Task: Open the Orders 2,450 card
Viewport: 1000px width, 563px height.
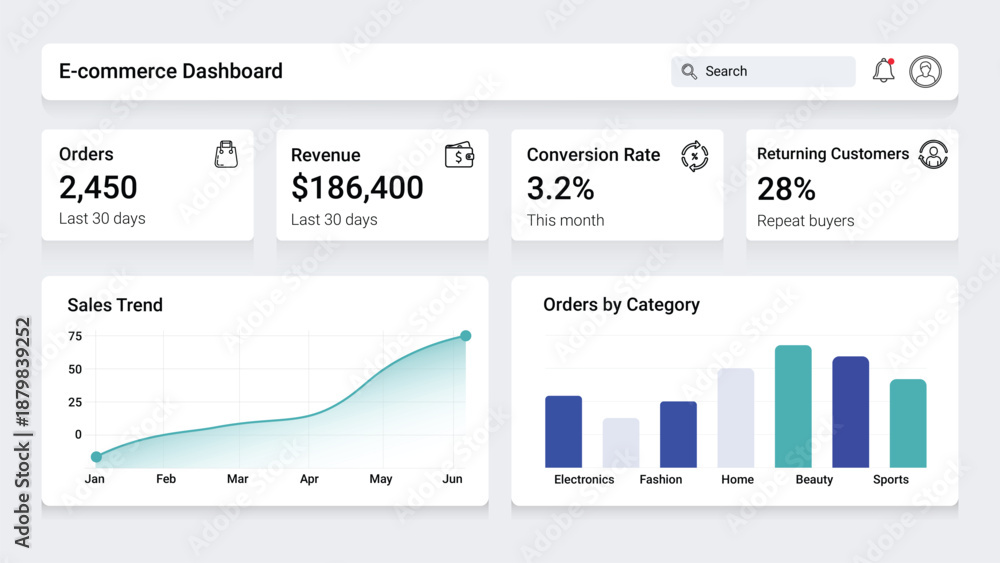Action: click(148, 185)
